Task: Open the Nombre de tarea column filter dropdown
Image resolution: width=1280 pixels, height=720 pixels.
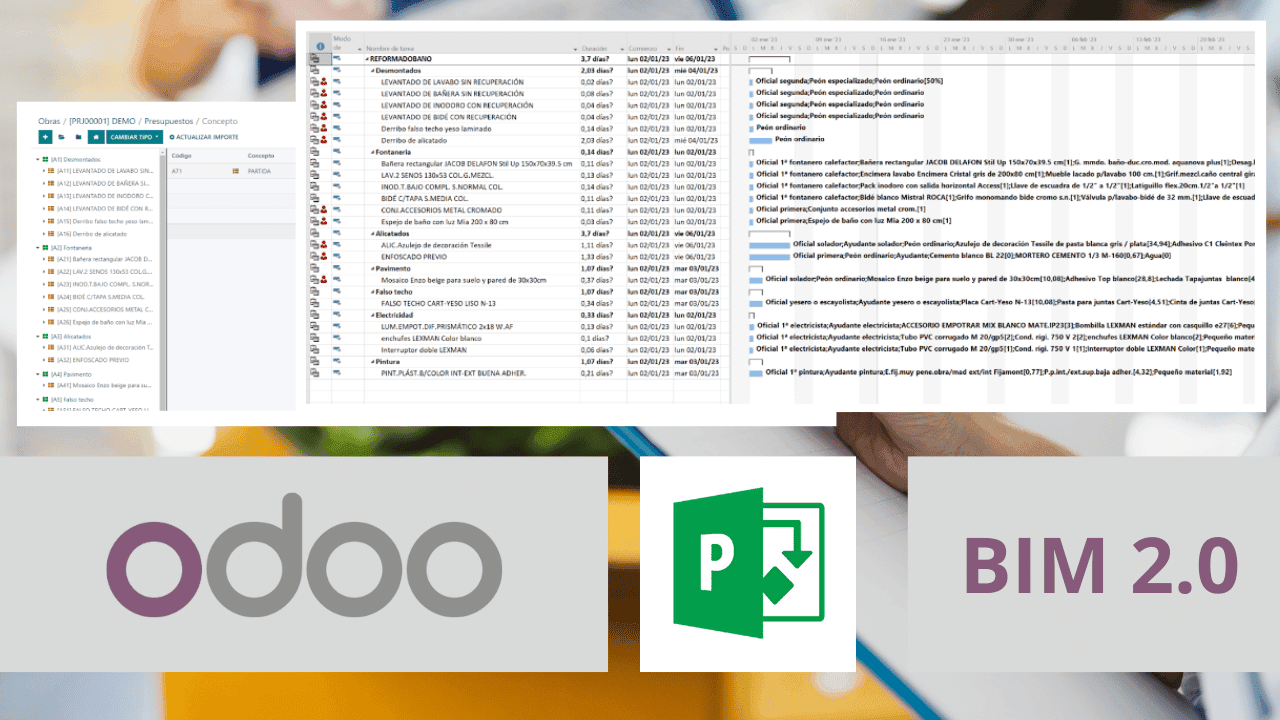Action: [x=575, y=49]
